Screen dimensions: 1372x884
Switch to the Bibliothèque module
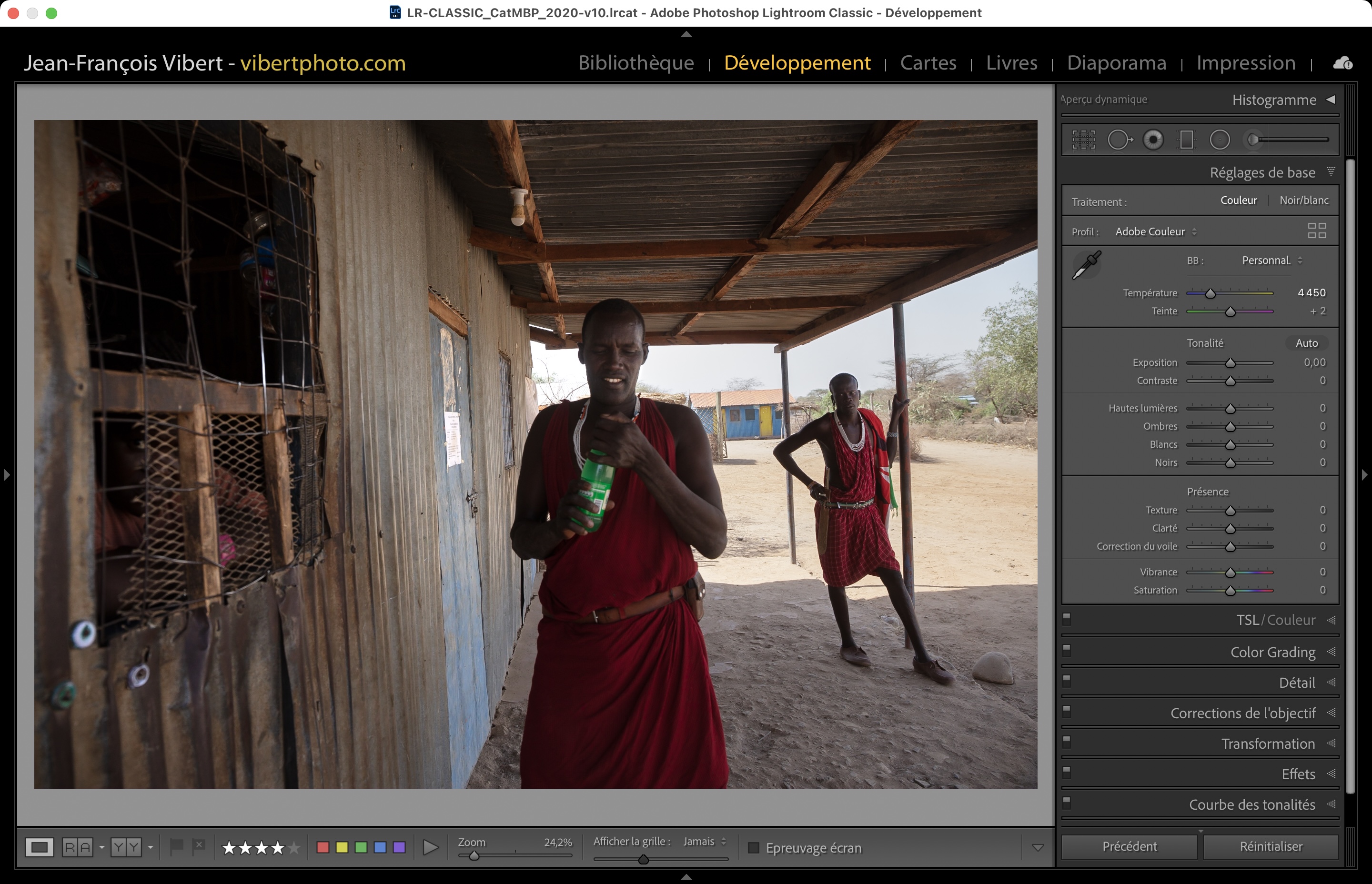[x=636, y=62]
